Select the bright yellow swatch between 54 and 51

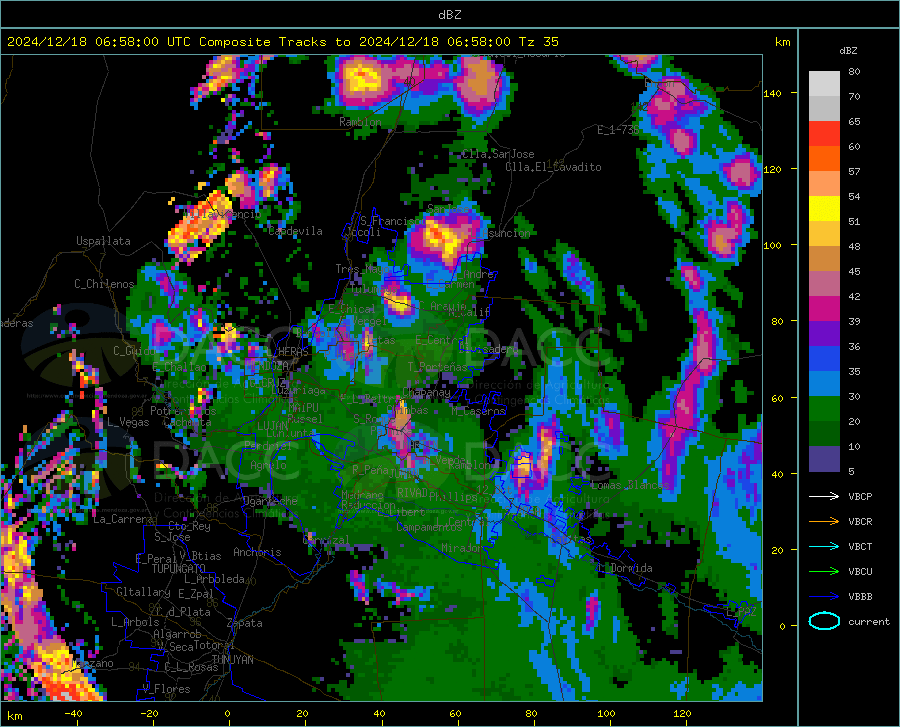point(824,209)
